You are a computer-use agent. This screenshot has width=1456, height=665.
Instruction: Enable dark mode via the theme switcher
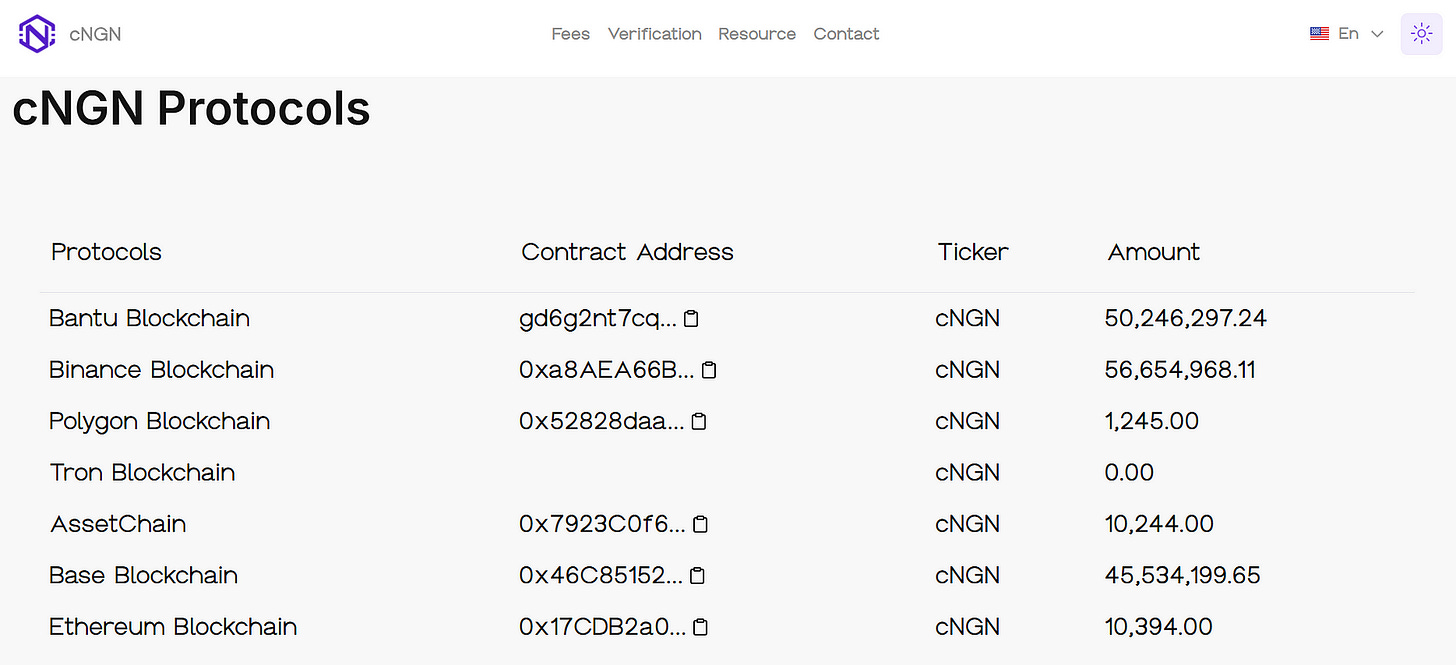pyautogui.click(x=1421, y=33)
